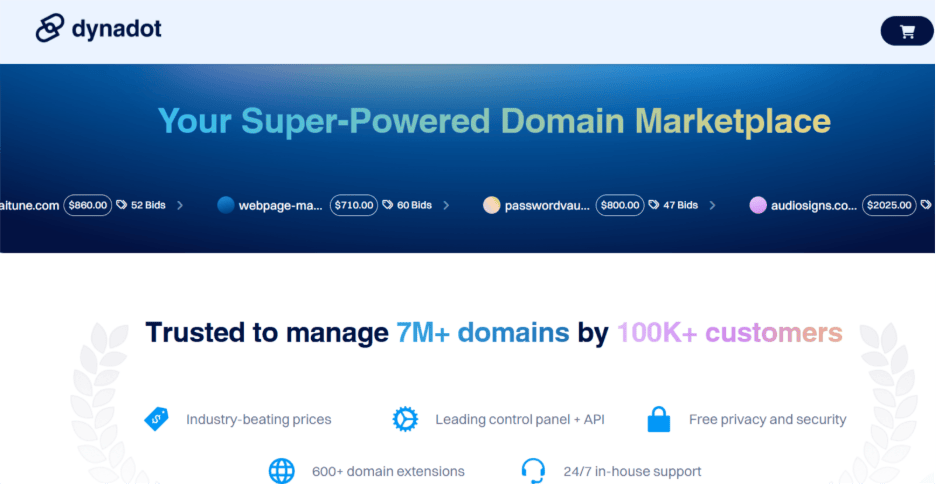Open the shopping cart
The height and width of the screenshot is (484, 936).
906,31
